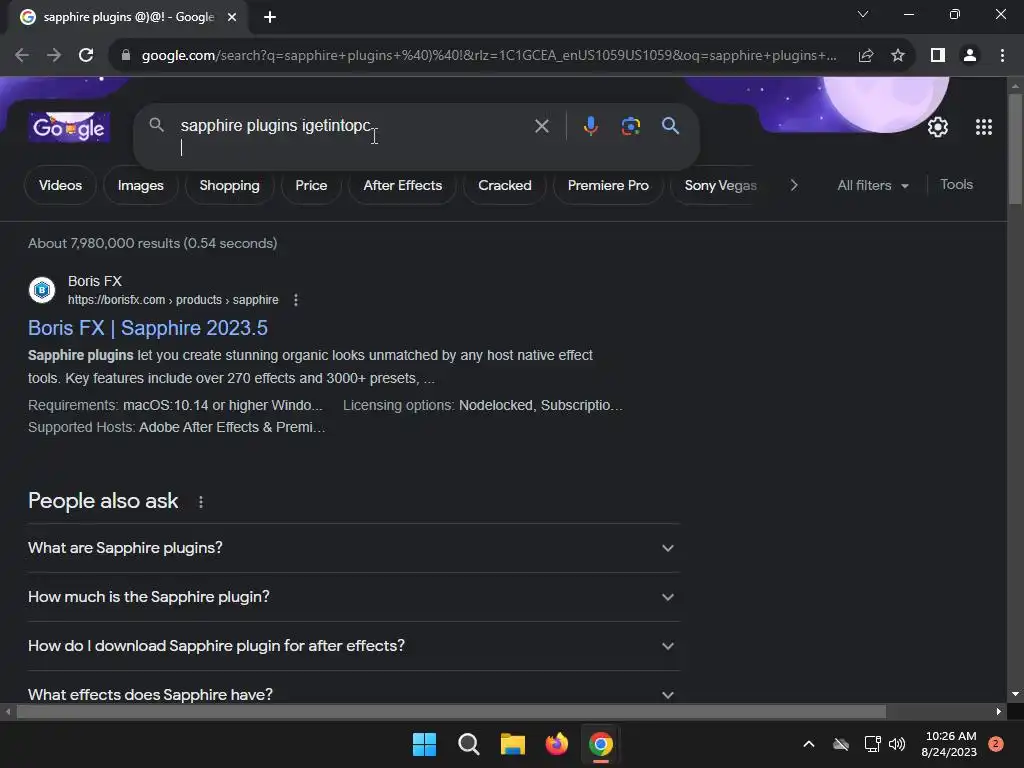This screenshot has width=1024, height=768.
Task: Open search Tools
Action: click(x=956, y=185)
